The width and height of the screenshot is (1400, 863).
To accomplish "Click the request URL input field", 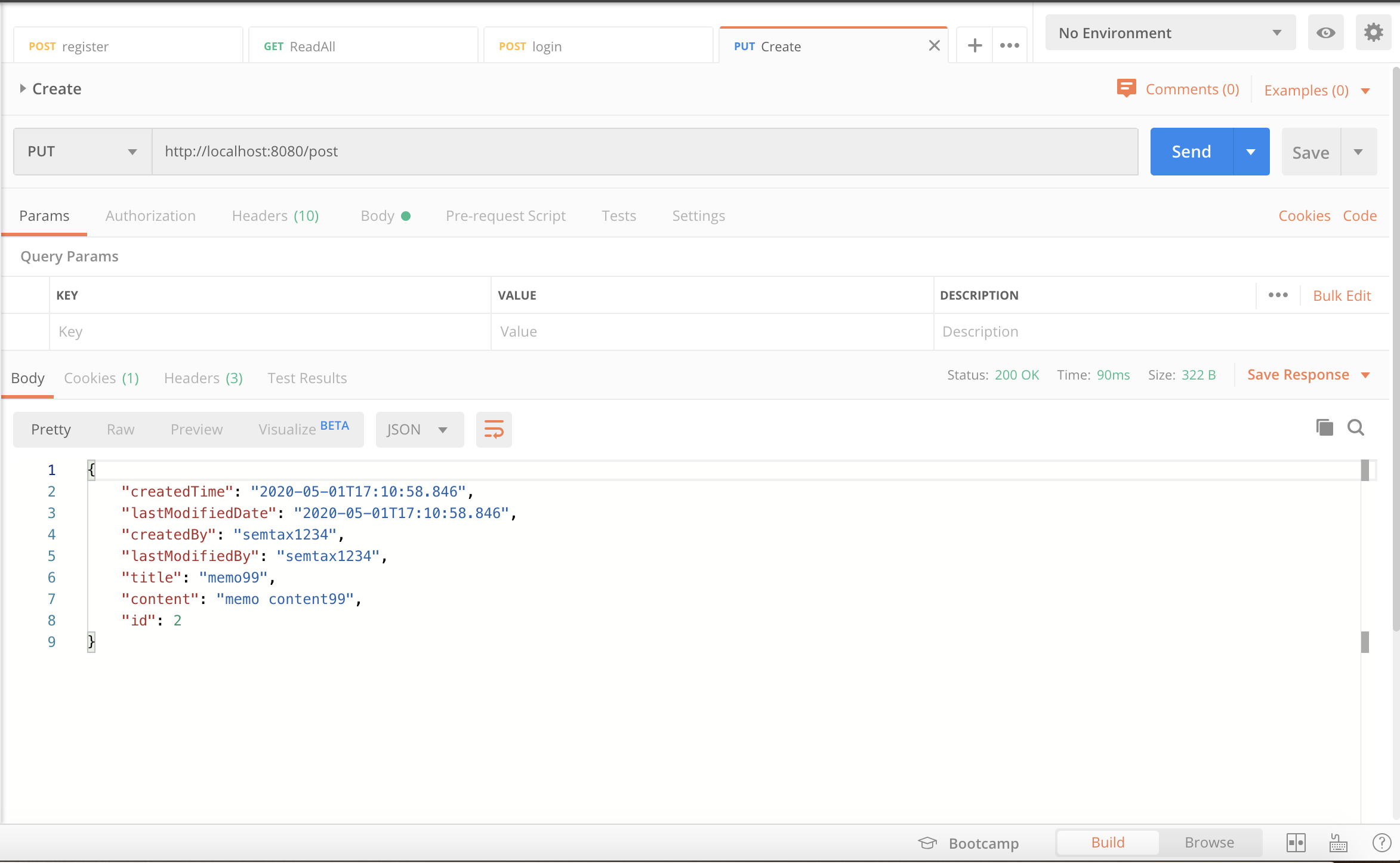I will [x=645, y=152].
